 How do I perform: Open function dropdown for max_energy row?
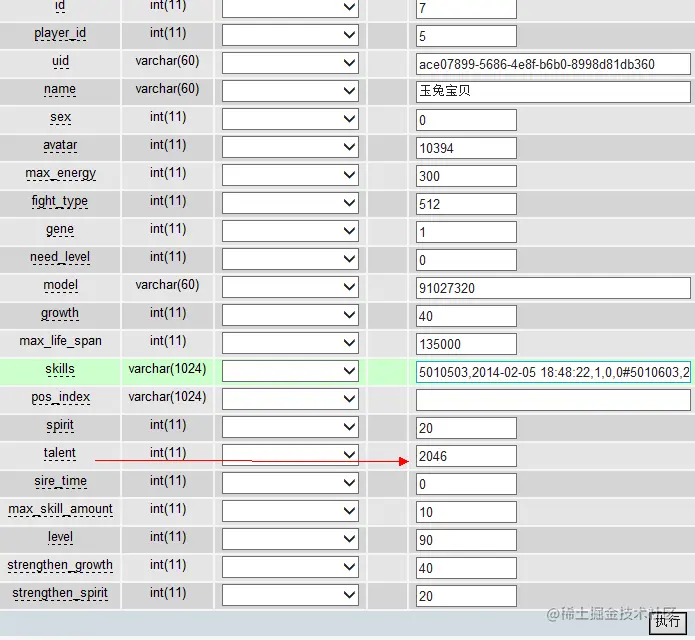pos(290,175)
